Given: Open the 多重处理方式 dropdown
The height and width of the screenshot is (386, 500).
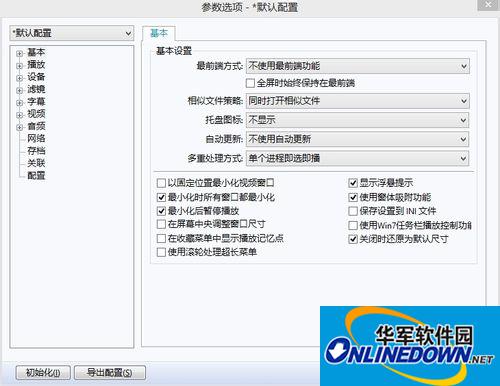Looking at the screenshot, I should (x=358, y=158).
